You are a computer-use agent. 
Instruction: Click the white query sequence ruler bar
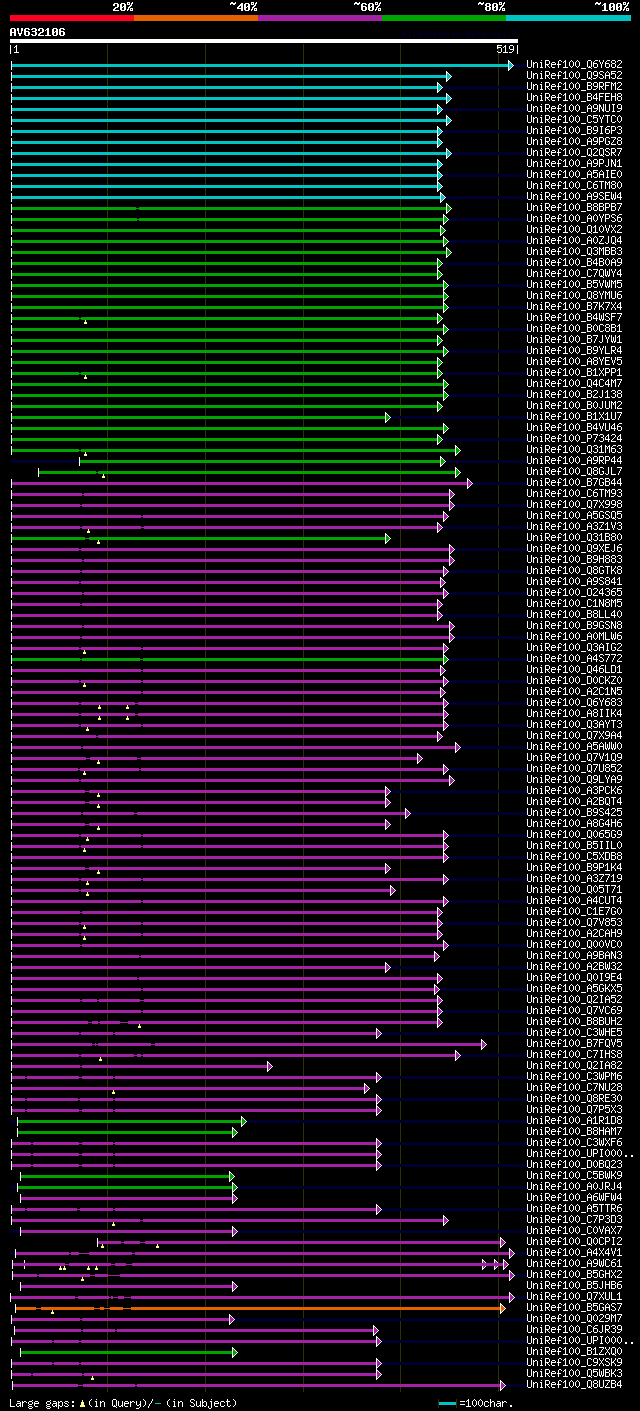264,41
